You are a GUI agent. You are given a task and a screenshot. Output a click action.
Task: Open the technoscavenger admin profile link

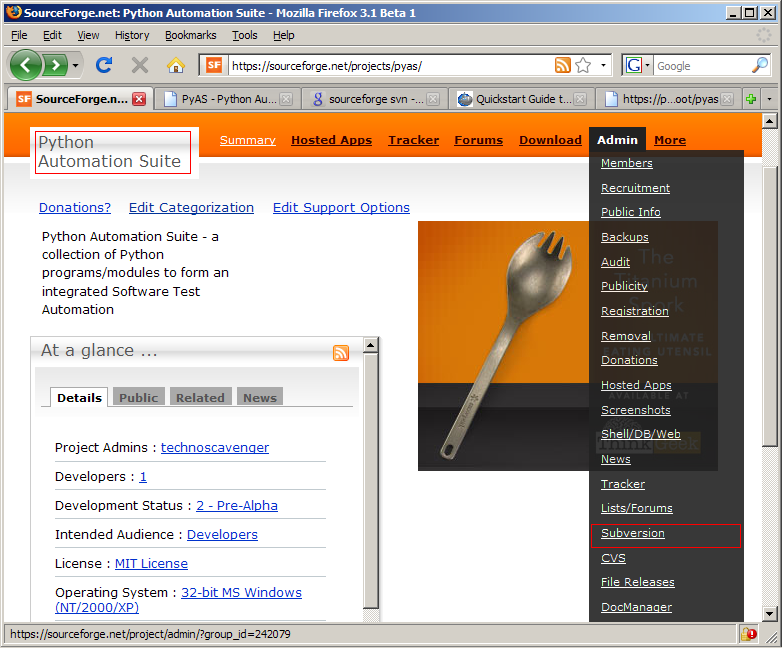tap(215, 447)
